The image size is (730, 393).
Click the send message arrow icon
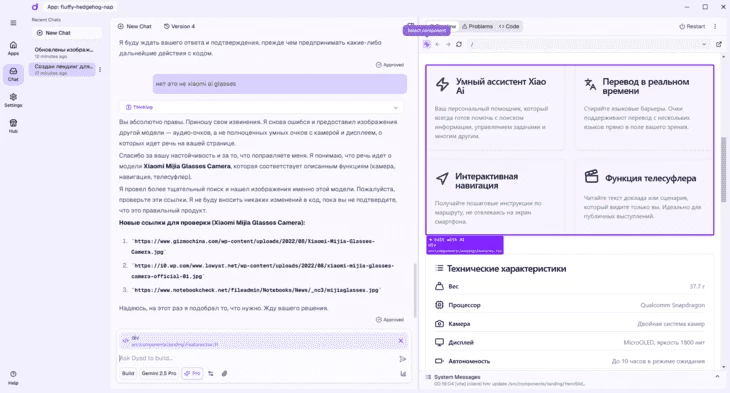tap(403, 359)
